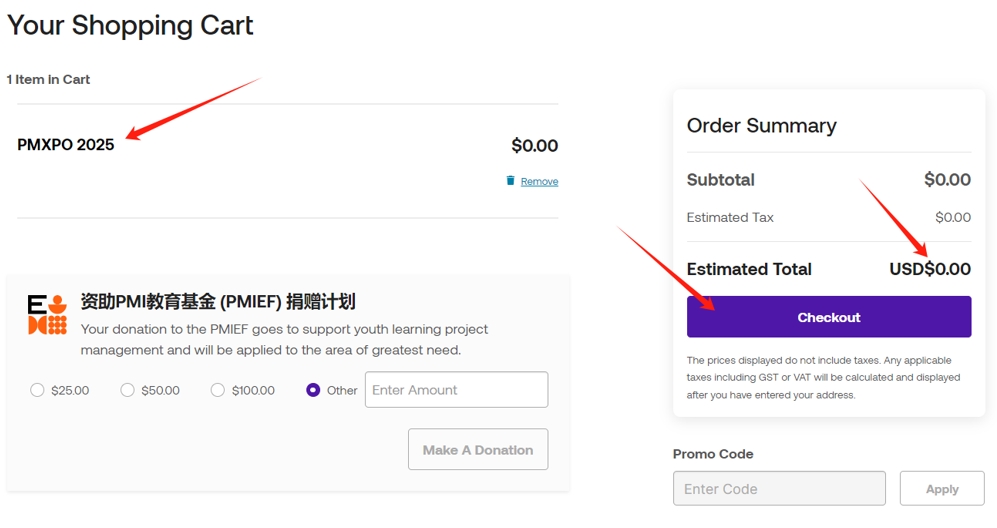
Task: Select the Other donation amount option
Action: [x=313, y=390]
